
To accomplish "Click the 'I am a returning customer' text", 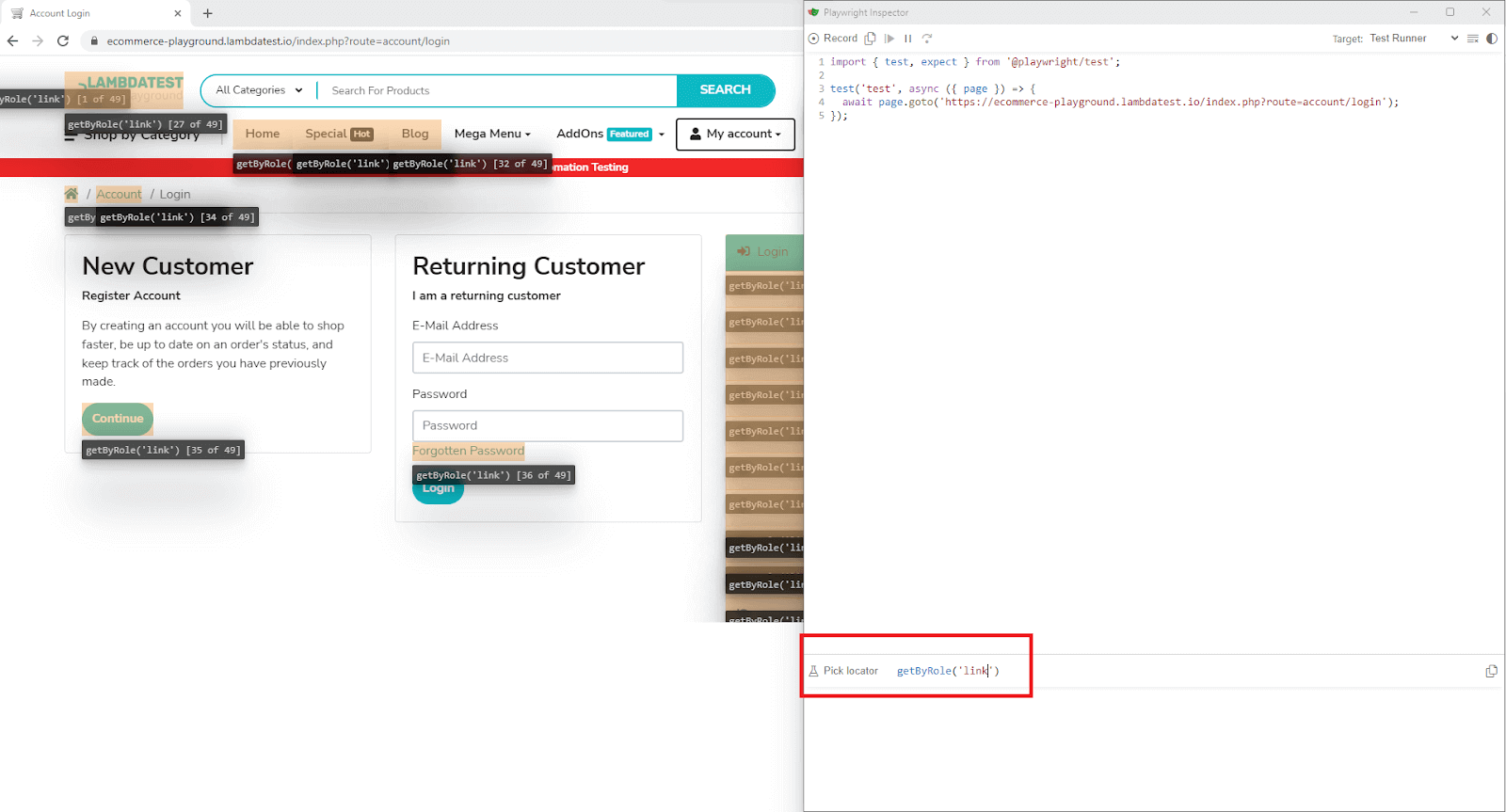I will click(x=487, y=295).
